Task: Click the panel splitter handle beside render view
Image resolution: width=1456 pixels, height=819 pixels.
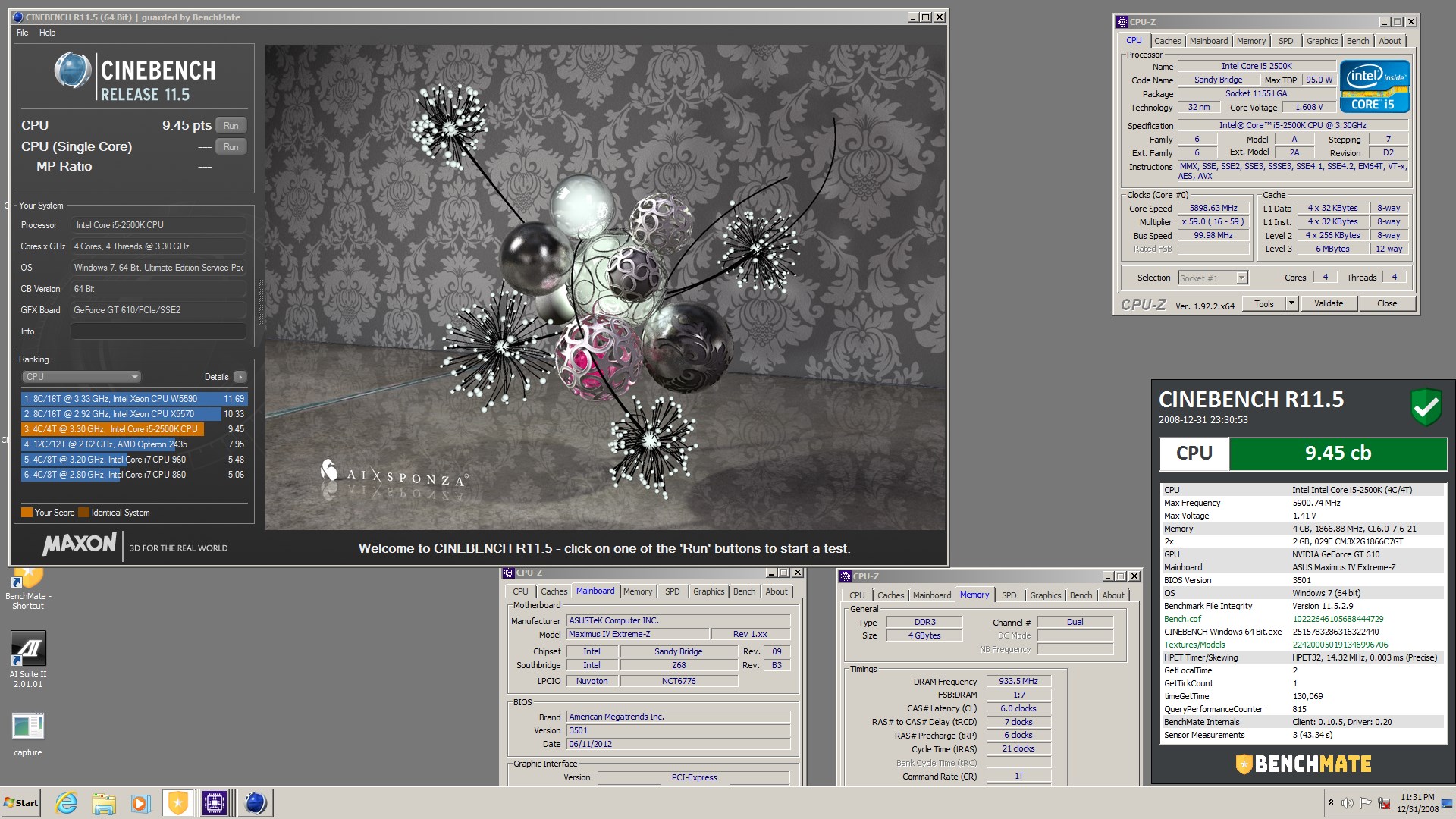Action: (262, 302)
